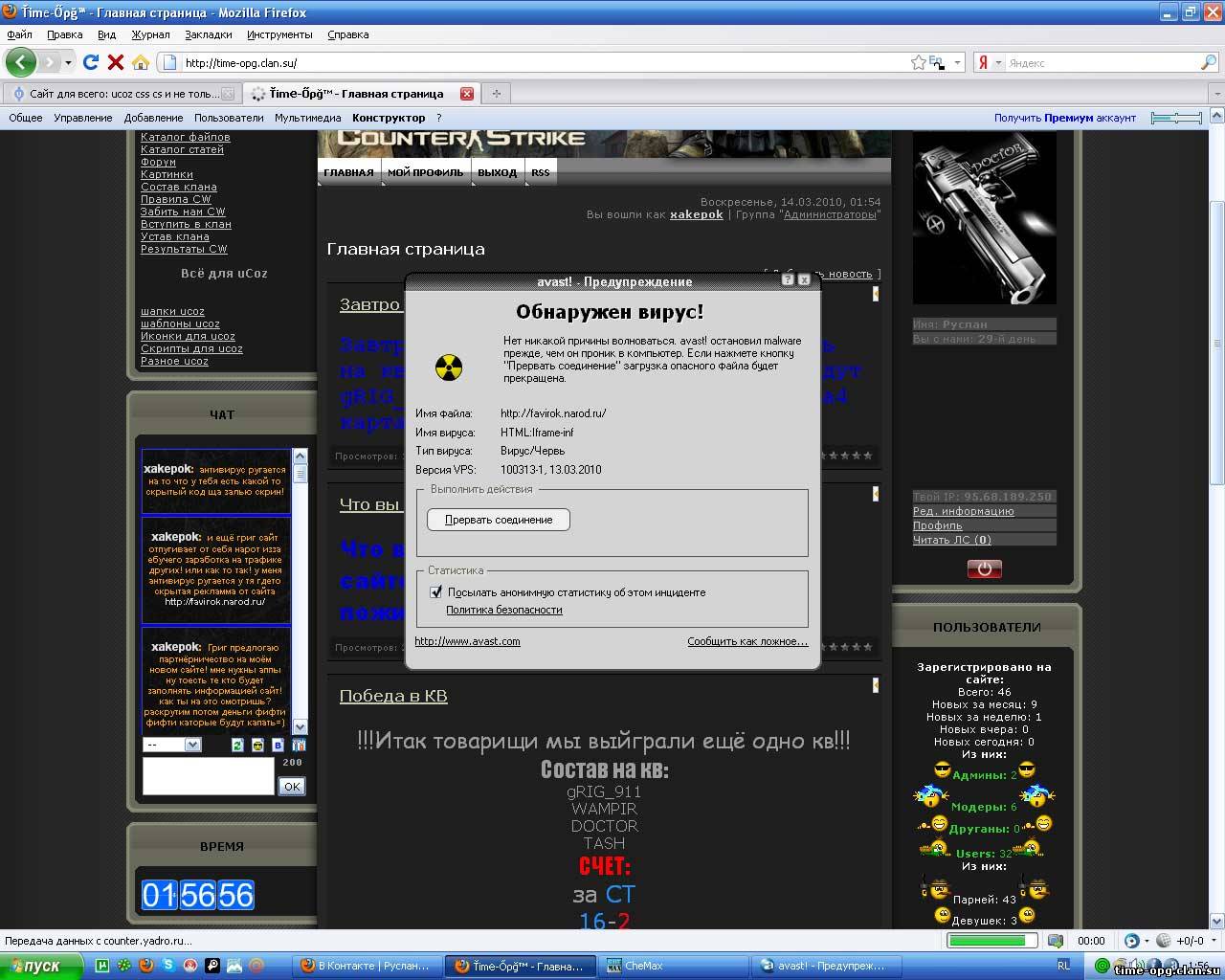Stop loading with the red X icon
The width and height of the screenshot is (1225, 980).
pyautogui.click(x=116, y=62)
